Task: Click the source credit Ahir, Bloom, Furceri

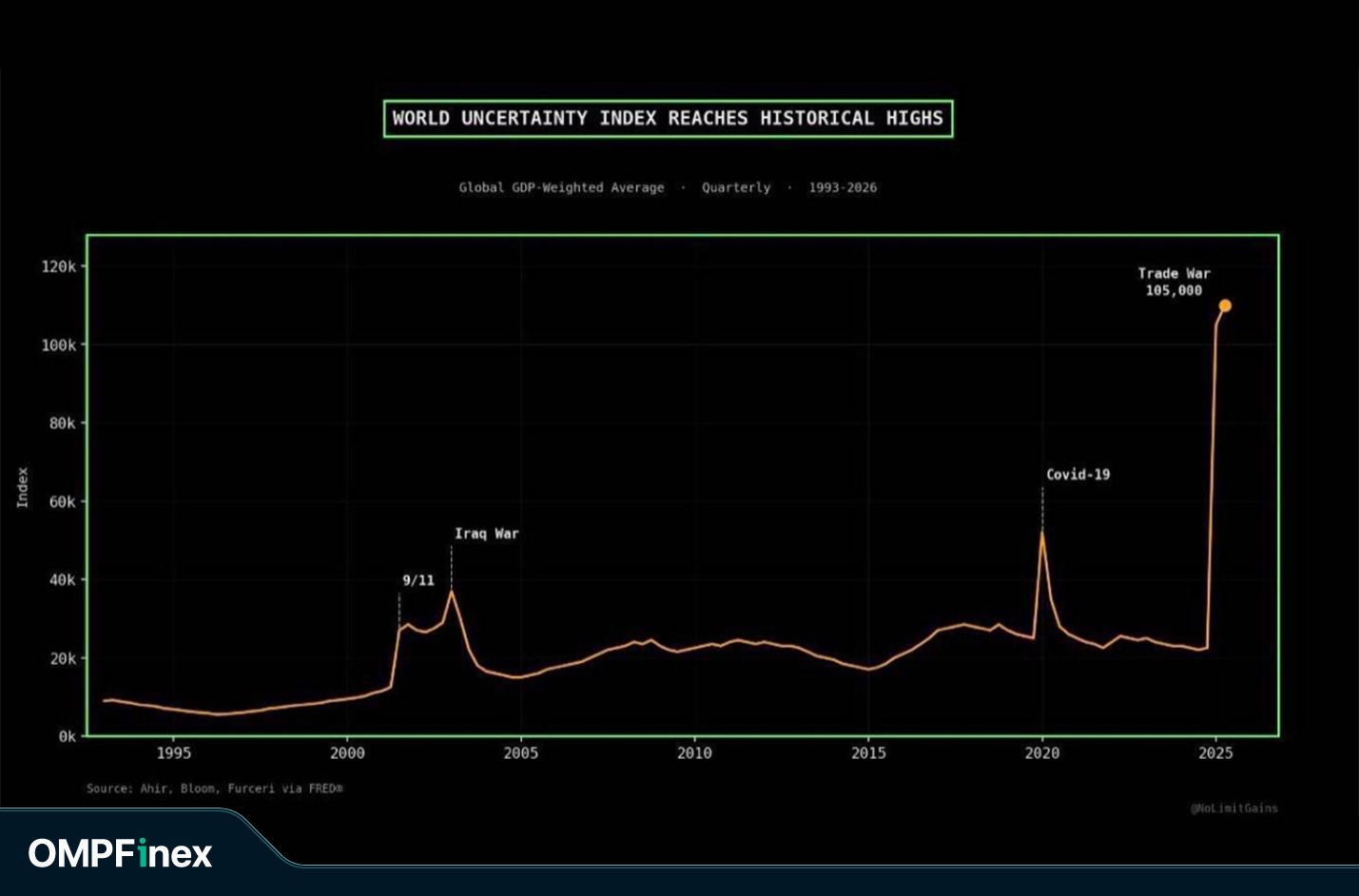Action: [214, 789]
